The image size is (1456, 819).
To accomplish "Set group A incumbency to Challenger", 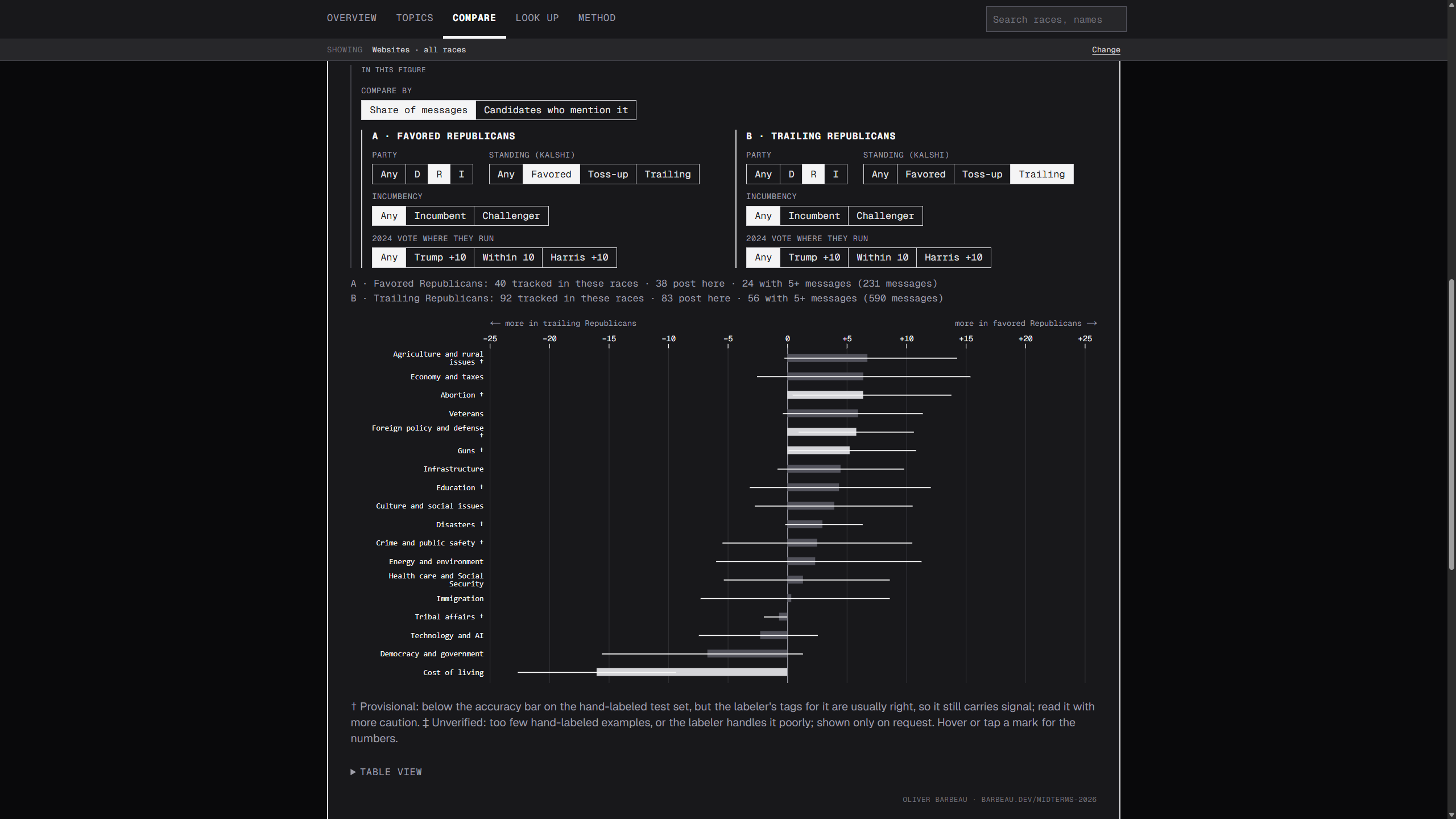I will 511,216.
